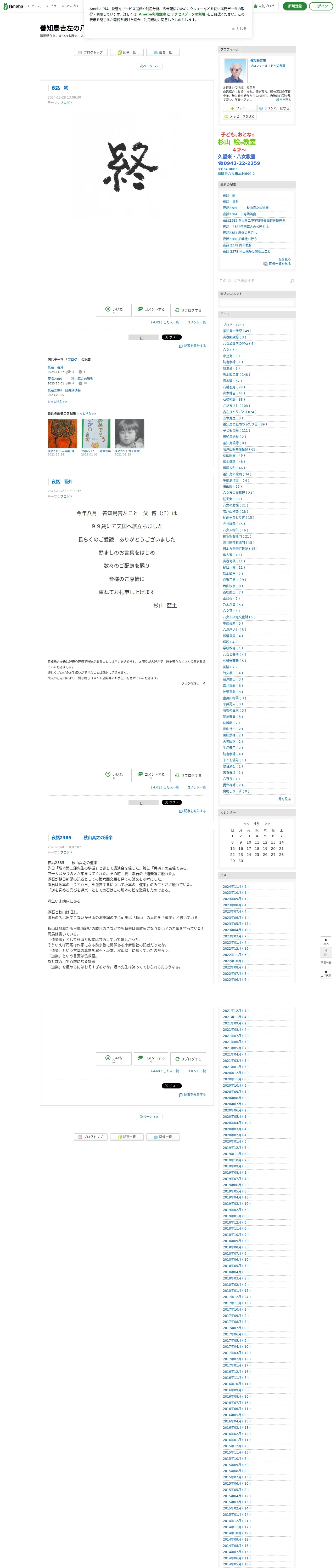Image resolution: width=336 pixels, height=1568 pixels.
Task: Click the search magnifier icon
Action: point(292,281)
